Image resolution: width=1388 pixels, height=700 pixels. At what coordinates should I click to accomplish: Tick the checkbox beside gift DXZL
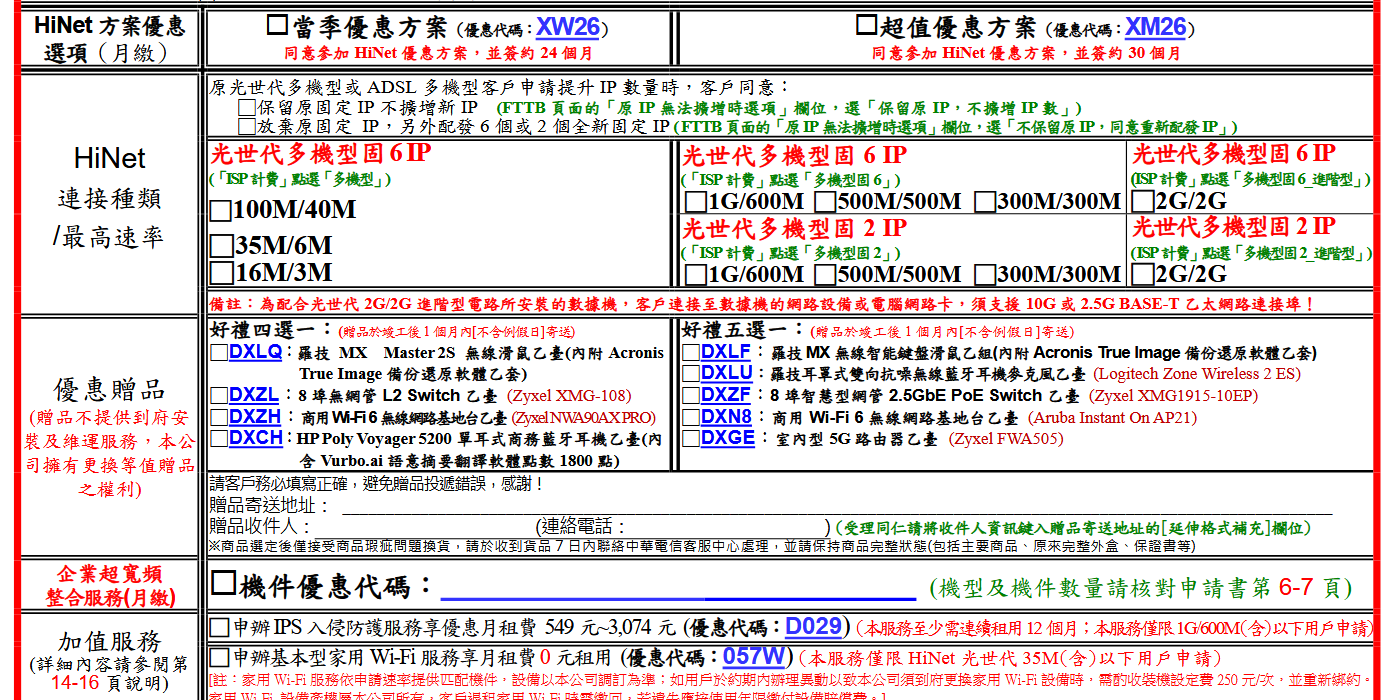tap(219, 396)
